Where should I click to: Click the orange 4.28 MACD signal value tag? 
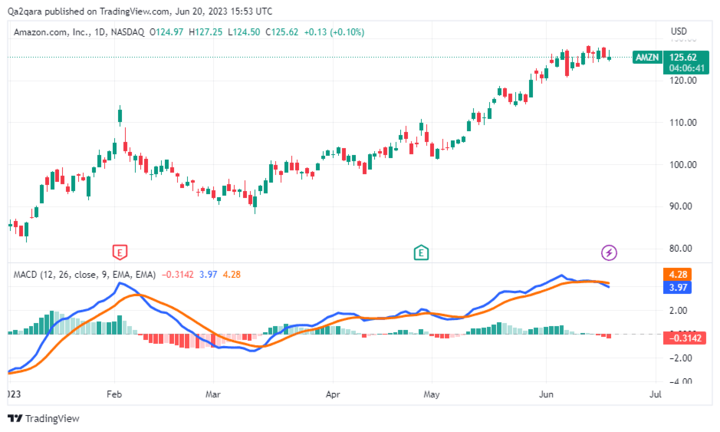[677, 275]
